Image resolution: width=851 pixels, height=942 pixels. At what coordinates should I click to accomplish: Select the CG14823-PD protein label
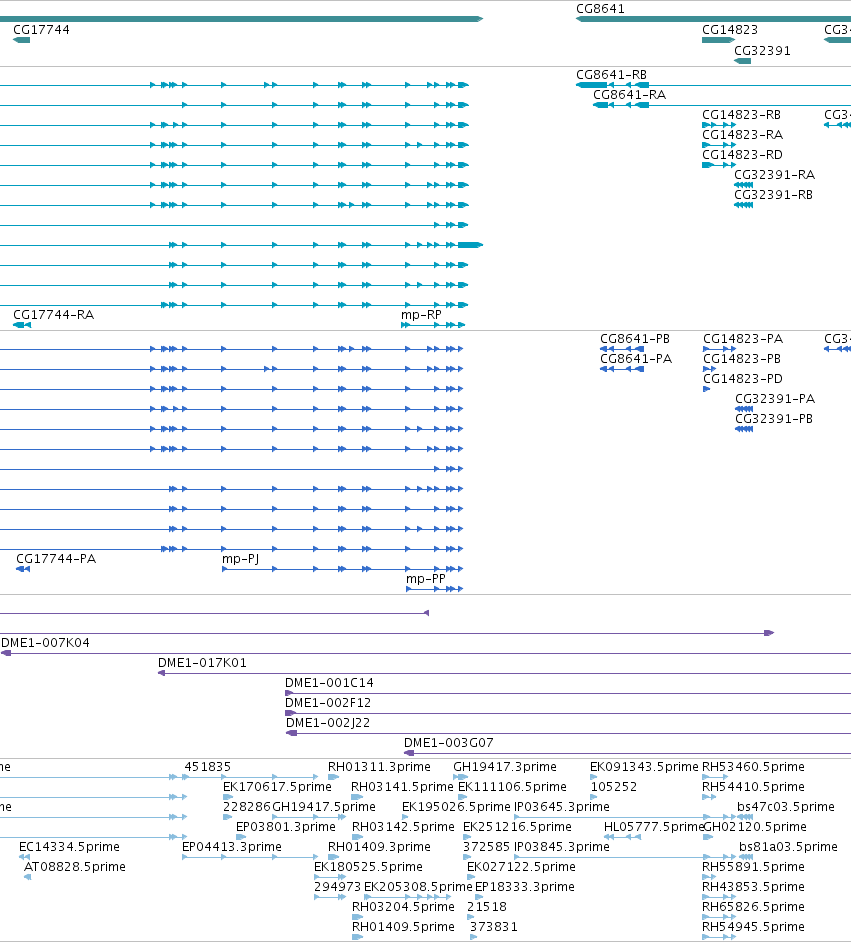743,378
